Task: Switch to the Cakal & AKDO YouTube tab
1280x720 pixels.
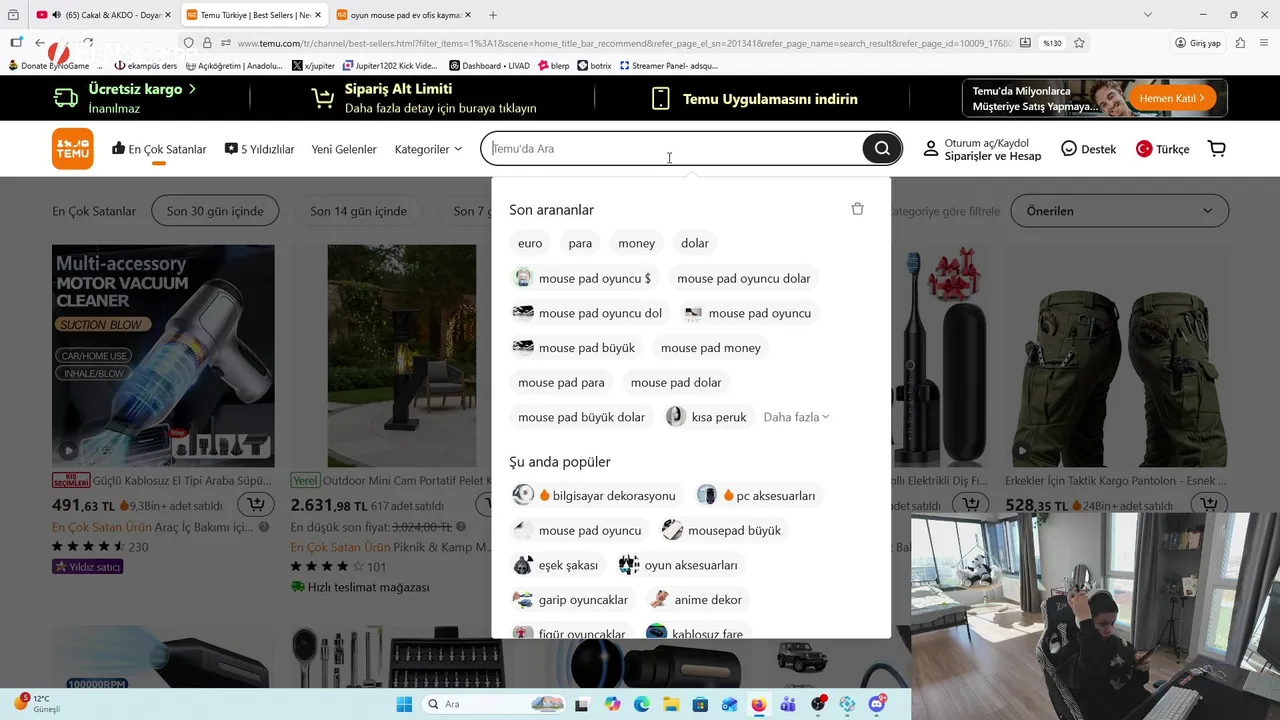Action: coord(103,15)
